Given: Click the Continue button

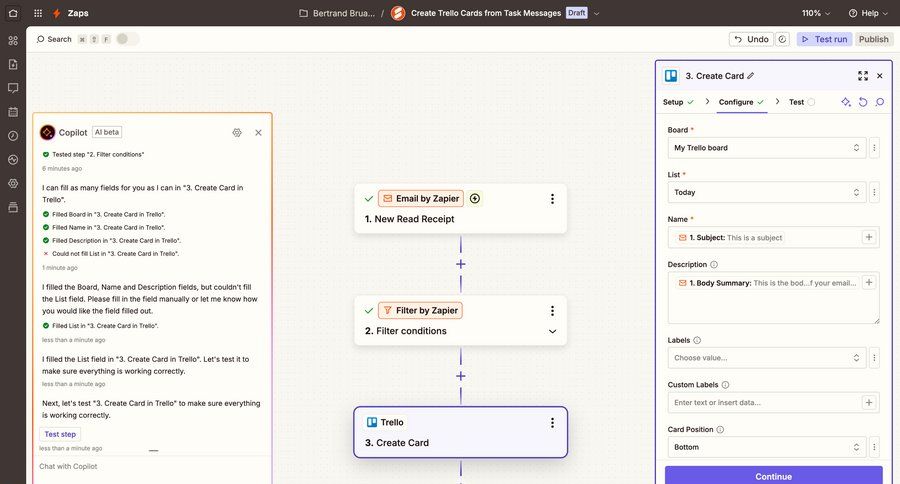Looking at the screenshot, I should coord(773,475).
